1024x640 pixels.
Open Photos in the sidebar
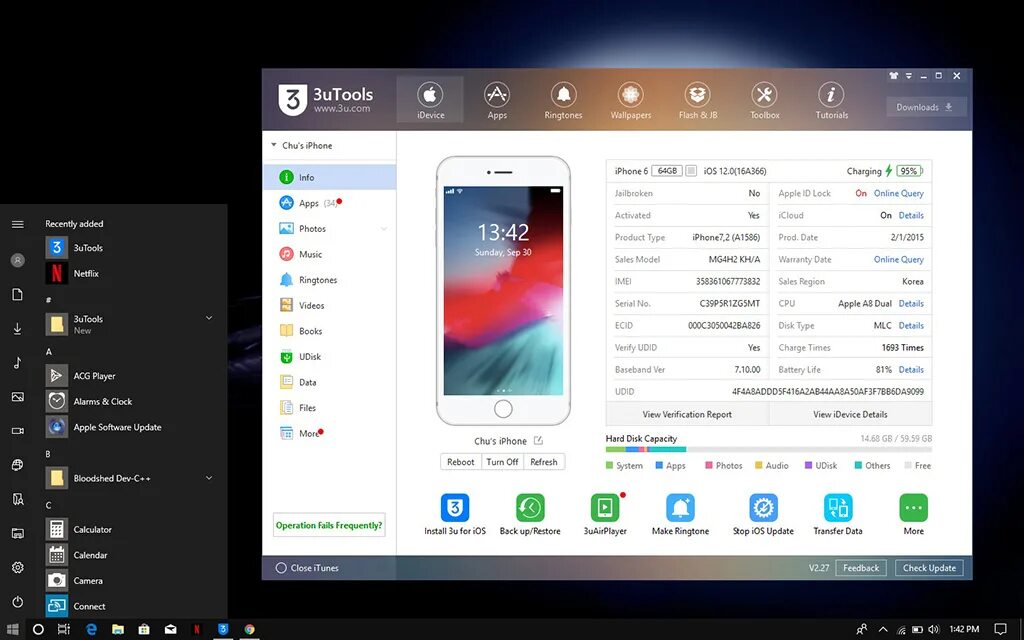tap(329, 229)
